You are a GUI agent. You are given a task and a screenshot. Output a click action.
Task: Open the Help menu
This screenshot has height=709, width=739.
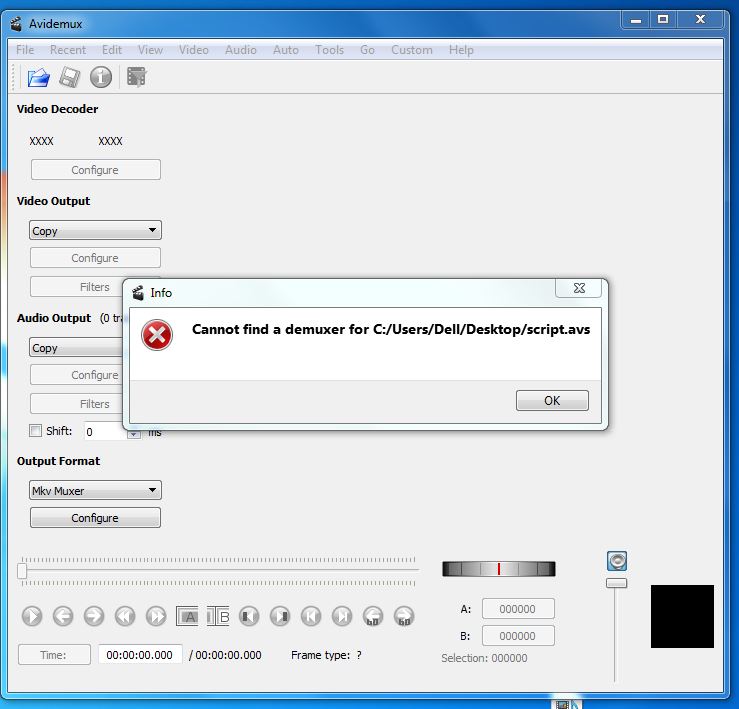(x=461, y=50)
